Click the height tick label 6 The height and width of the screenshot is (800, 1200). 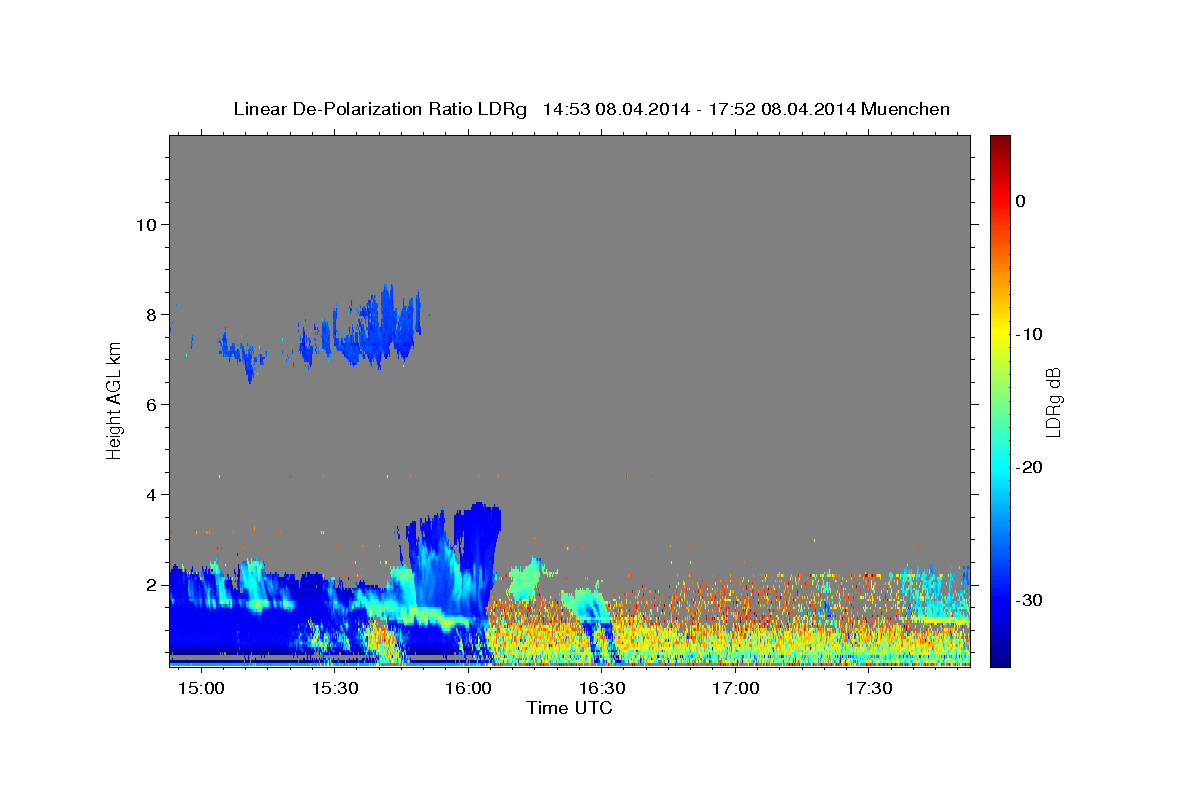coord(151,404)
